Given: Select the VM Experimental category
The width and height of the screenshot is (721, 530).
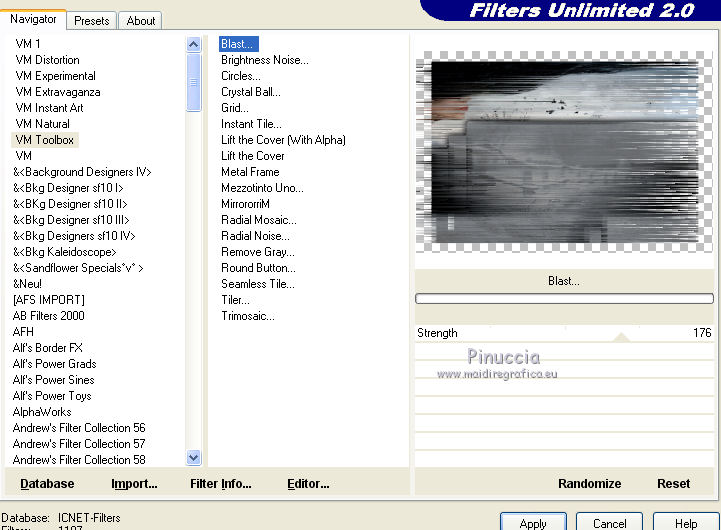Looking at the screenshot, I should [x=55, y=76].
